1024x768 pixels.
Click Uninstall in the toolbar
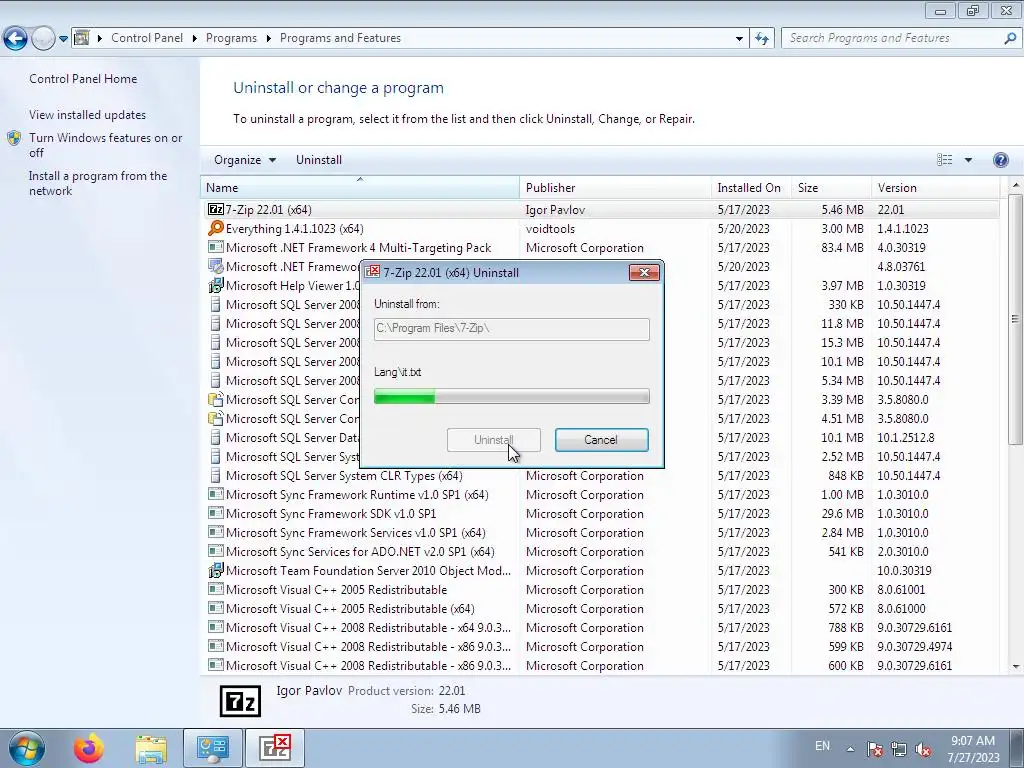click(319, 160)
